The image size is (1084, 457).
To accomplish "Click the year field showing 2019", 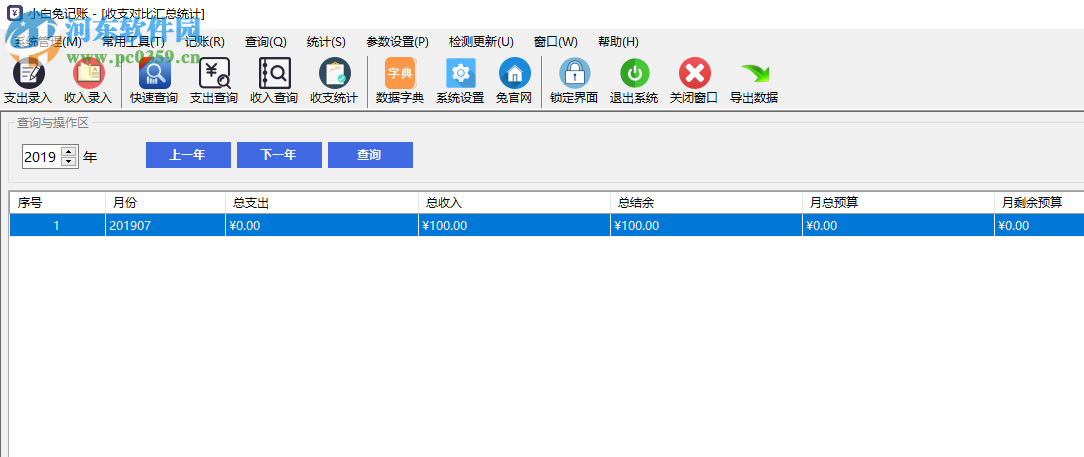I will point(41,157).
